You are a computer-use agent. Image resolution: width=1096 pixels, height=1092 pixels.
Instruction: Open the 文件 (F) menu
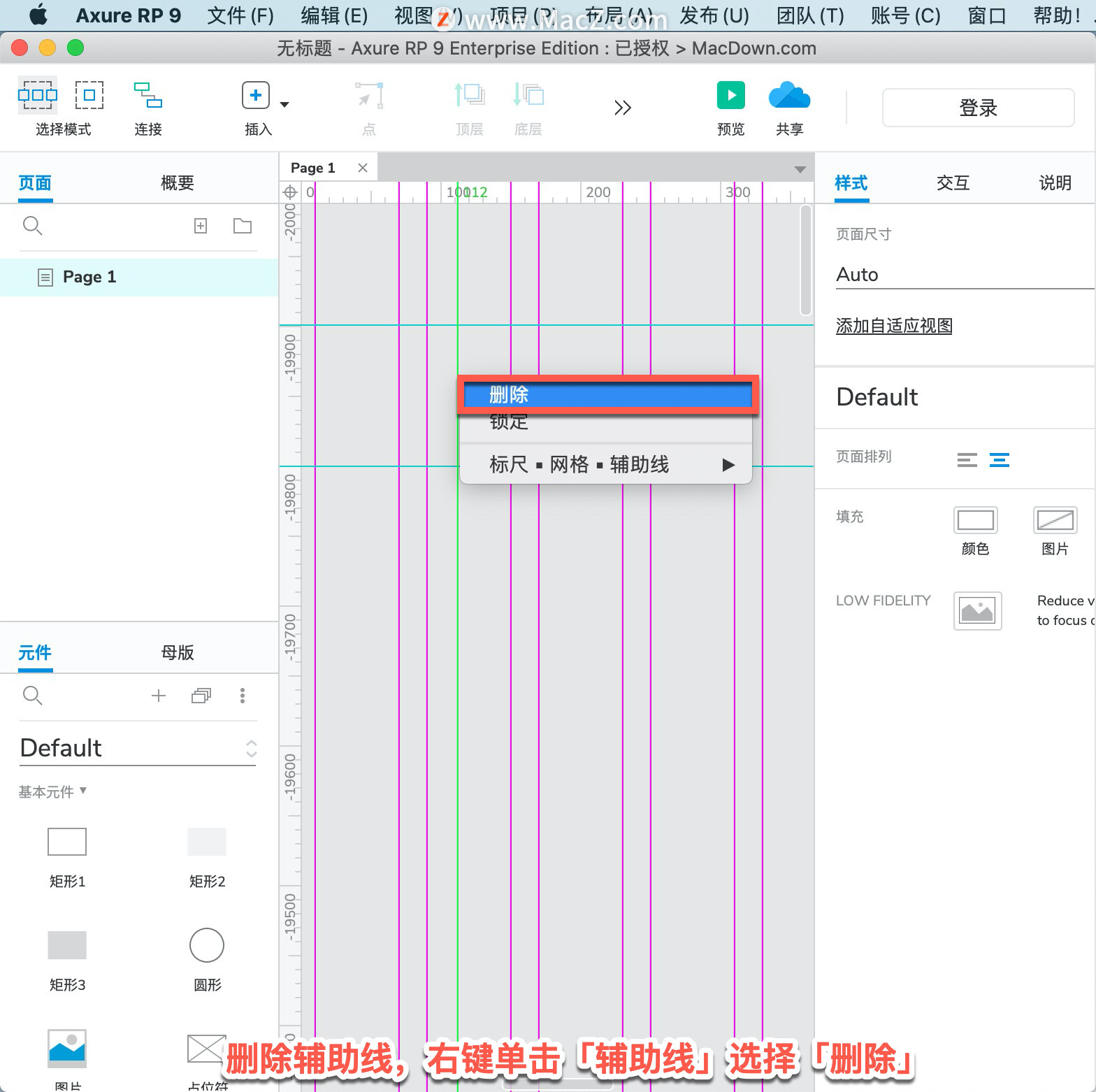click(240, 15)
